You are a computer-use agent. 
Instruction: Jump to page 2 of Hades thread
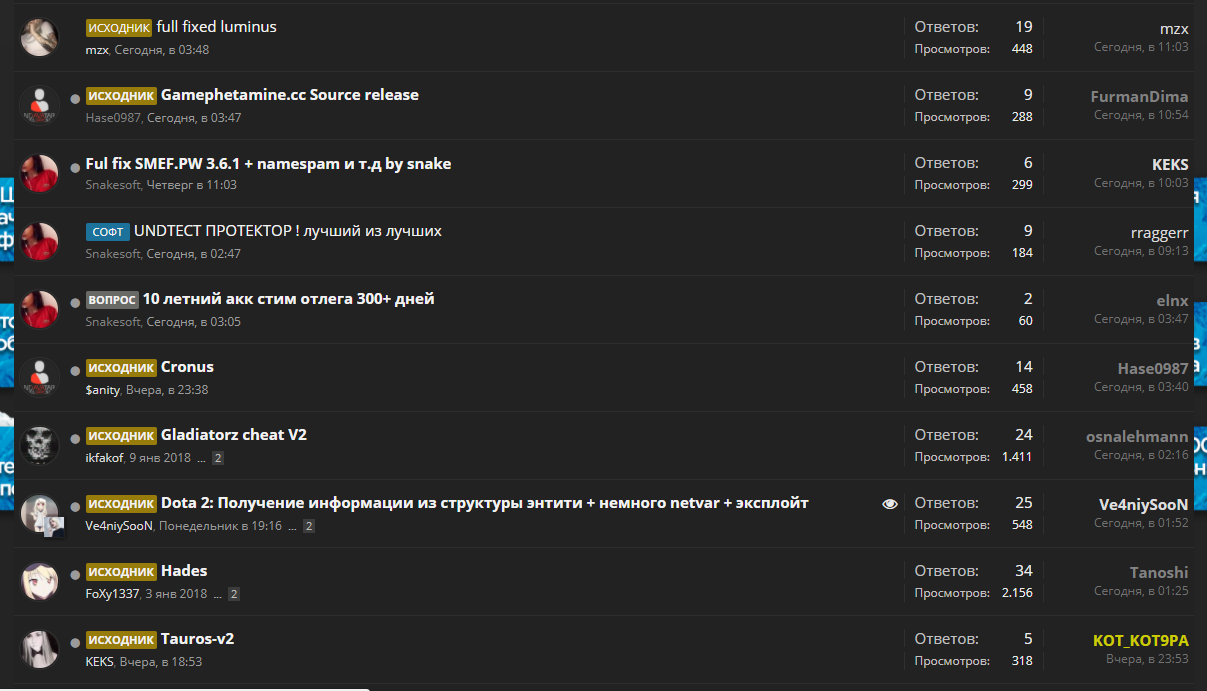tap(234, 594)
